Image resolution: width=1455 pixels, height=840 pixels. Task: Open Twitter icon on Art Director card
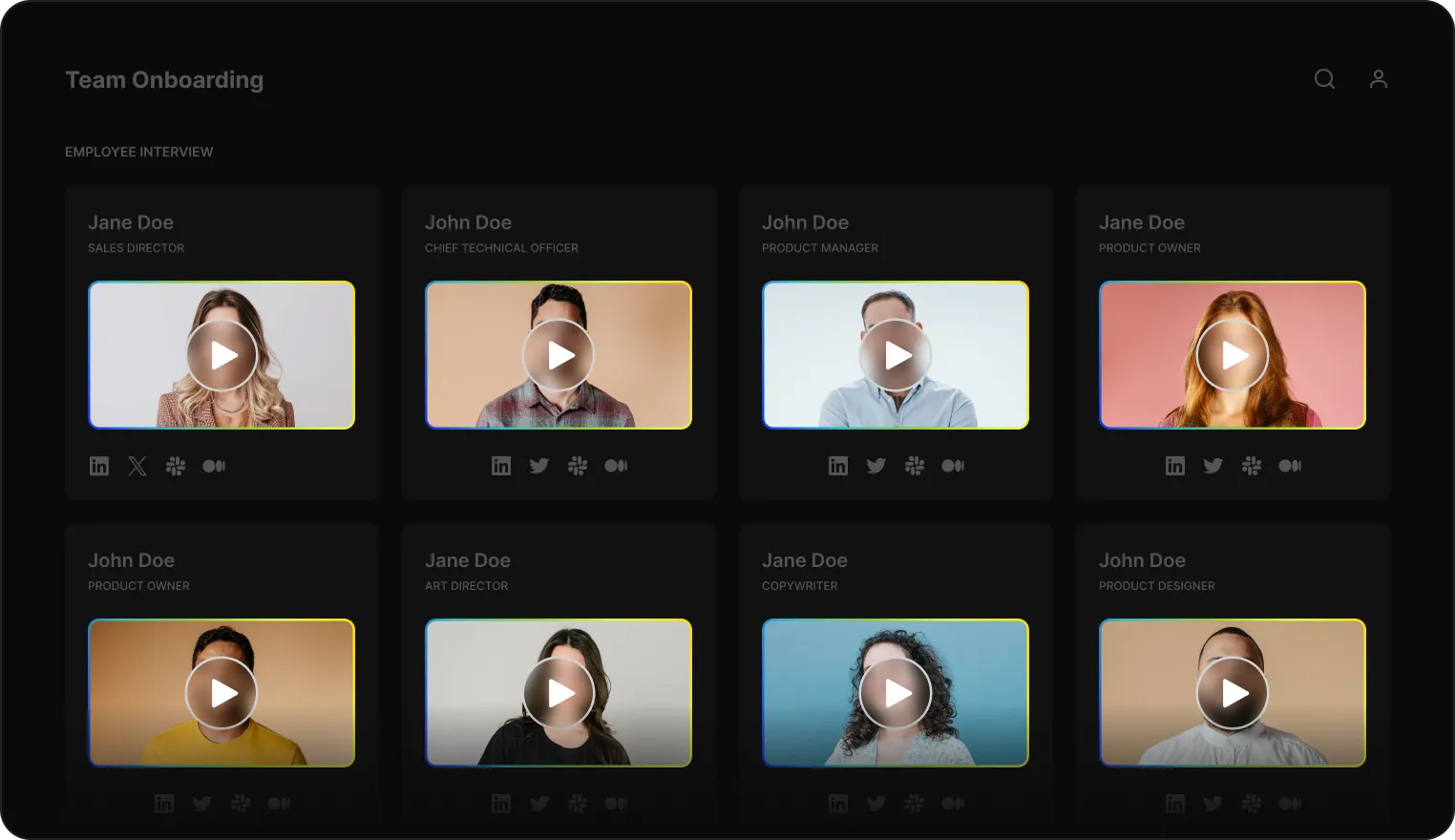pyautogui.click(x=539, y=804)
